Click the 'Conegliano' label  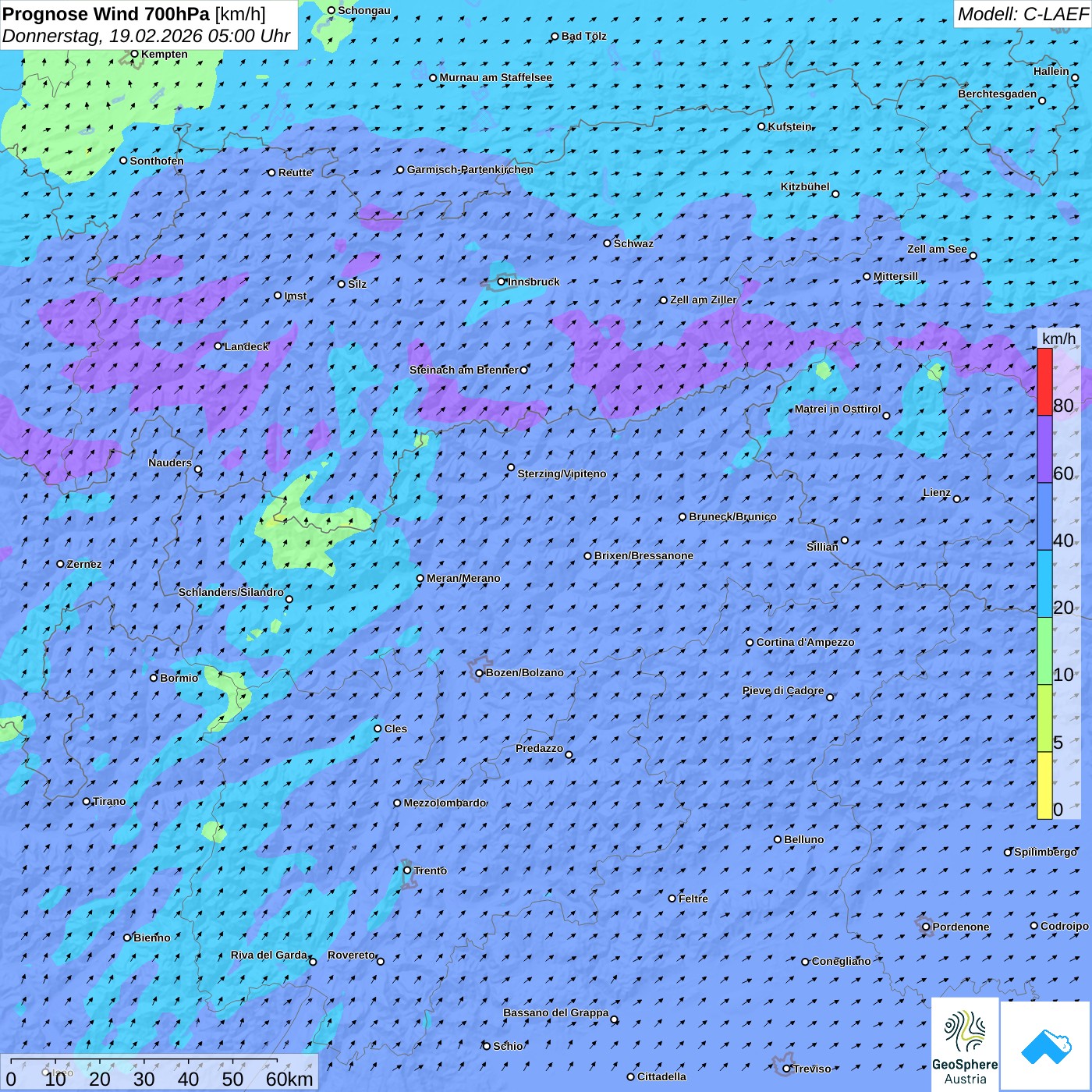841,961
